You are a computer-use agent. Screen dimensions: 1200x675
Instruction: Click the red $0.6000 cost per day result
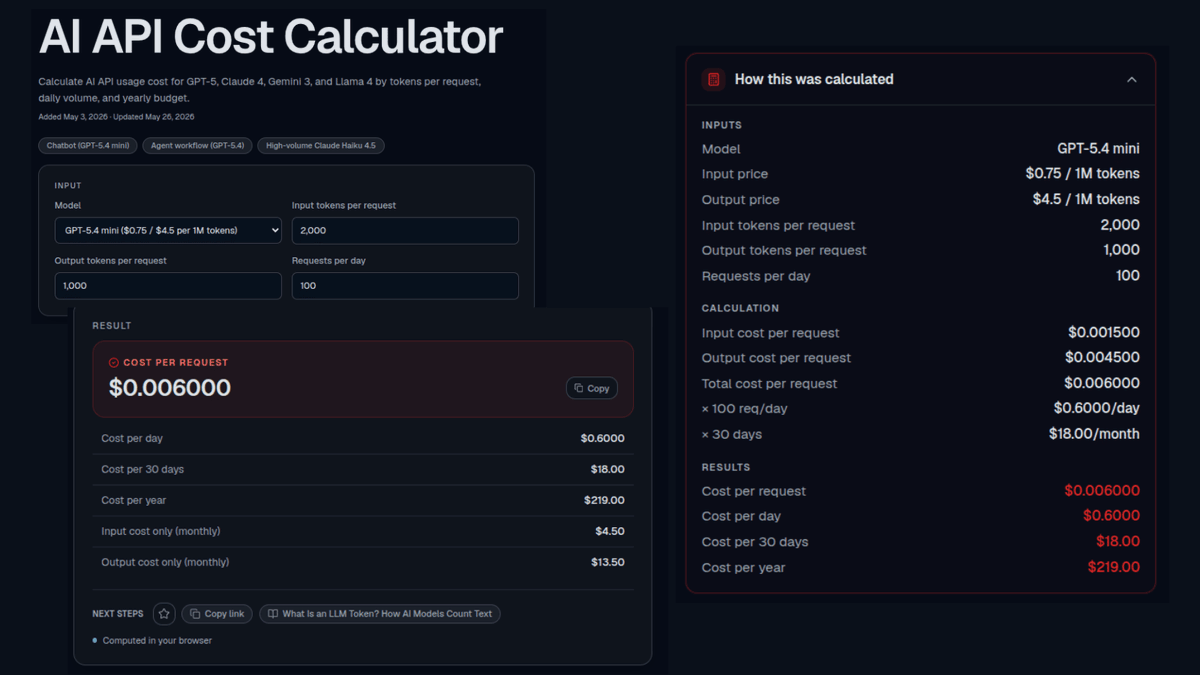coord(1111,516)
